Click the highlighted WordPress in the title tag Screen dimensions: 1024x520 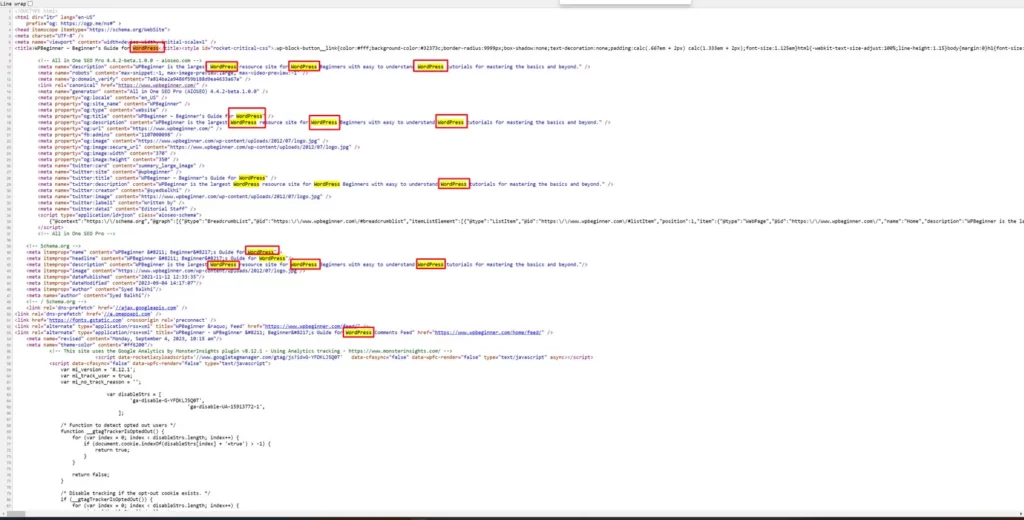point(145,48)
